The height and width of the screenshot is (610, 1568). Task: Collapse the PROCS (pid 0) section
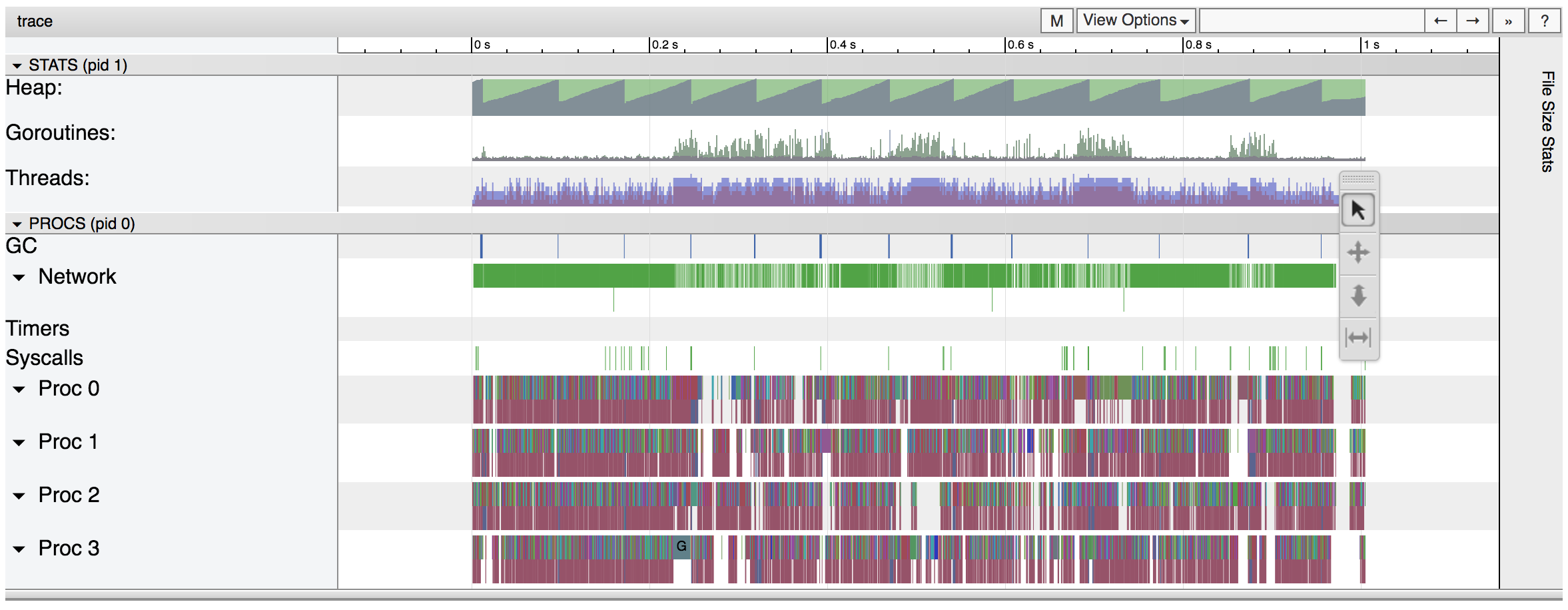click(x=17, y=224)
